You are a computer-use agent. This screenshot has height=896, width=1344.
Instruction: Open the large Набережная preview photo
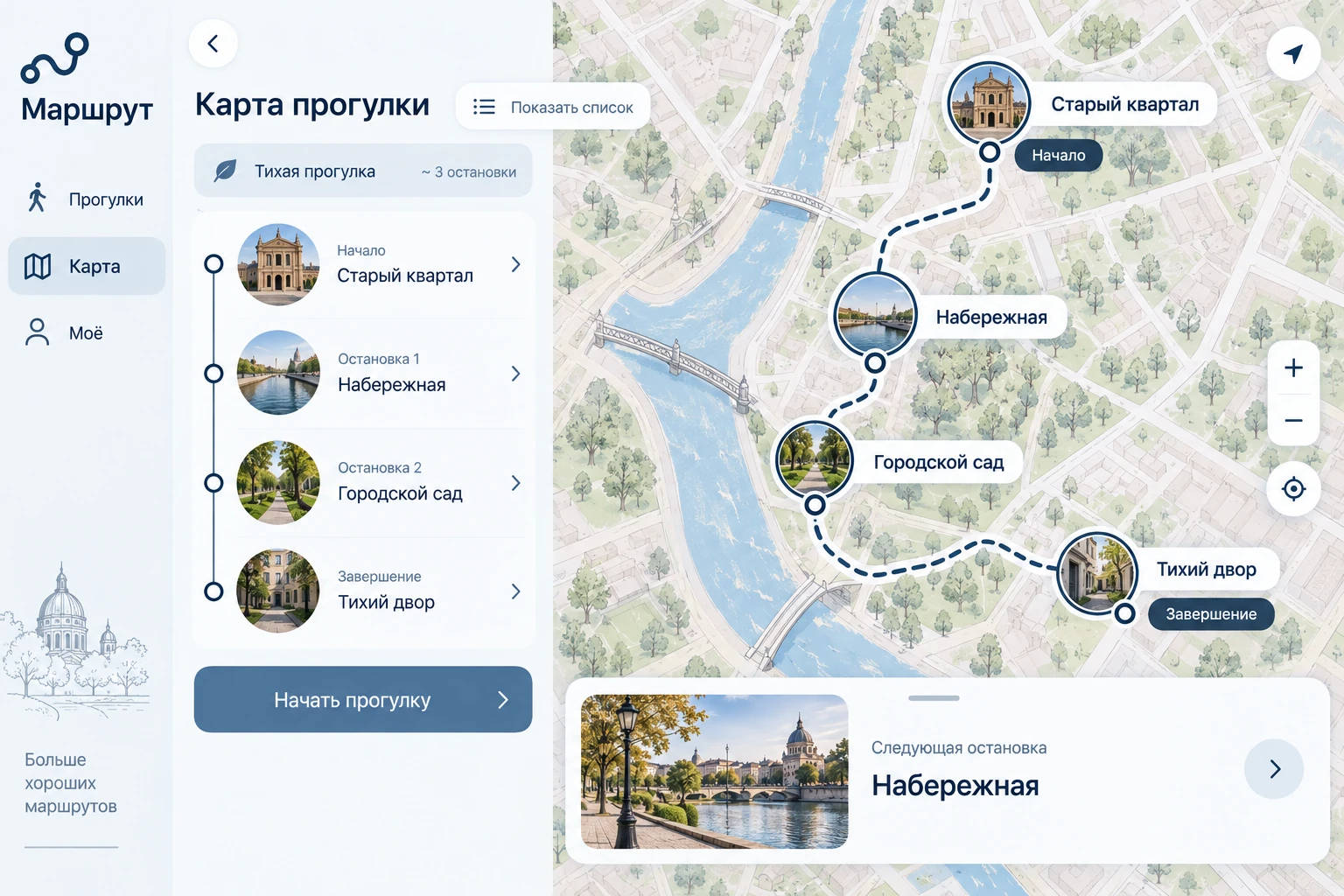(714, 772)
